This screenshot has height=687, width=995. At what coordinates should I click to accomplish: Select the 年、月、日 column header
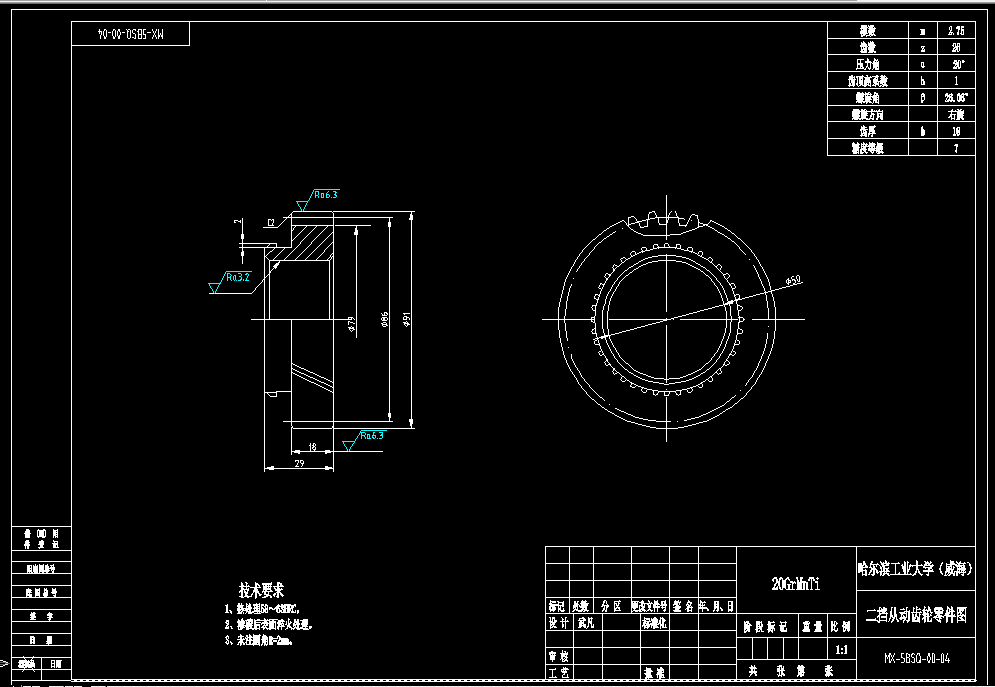coord(717,606)
